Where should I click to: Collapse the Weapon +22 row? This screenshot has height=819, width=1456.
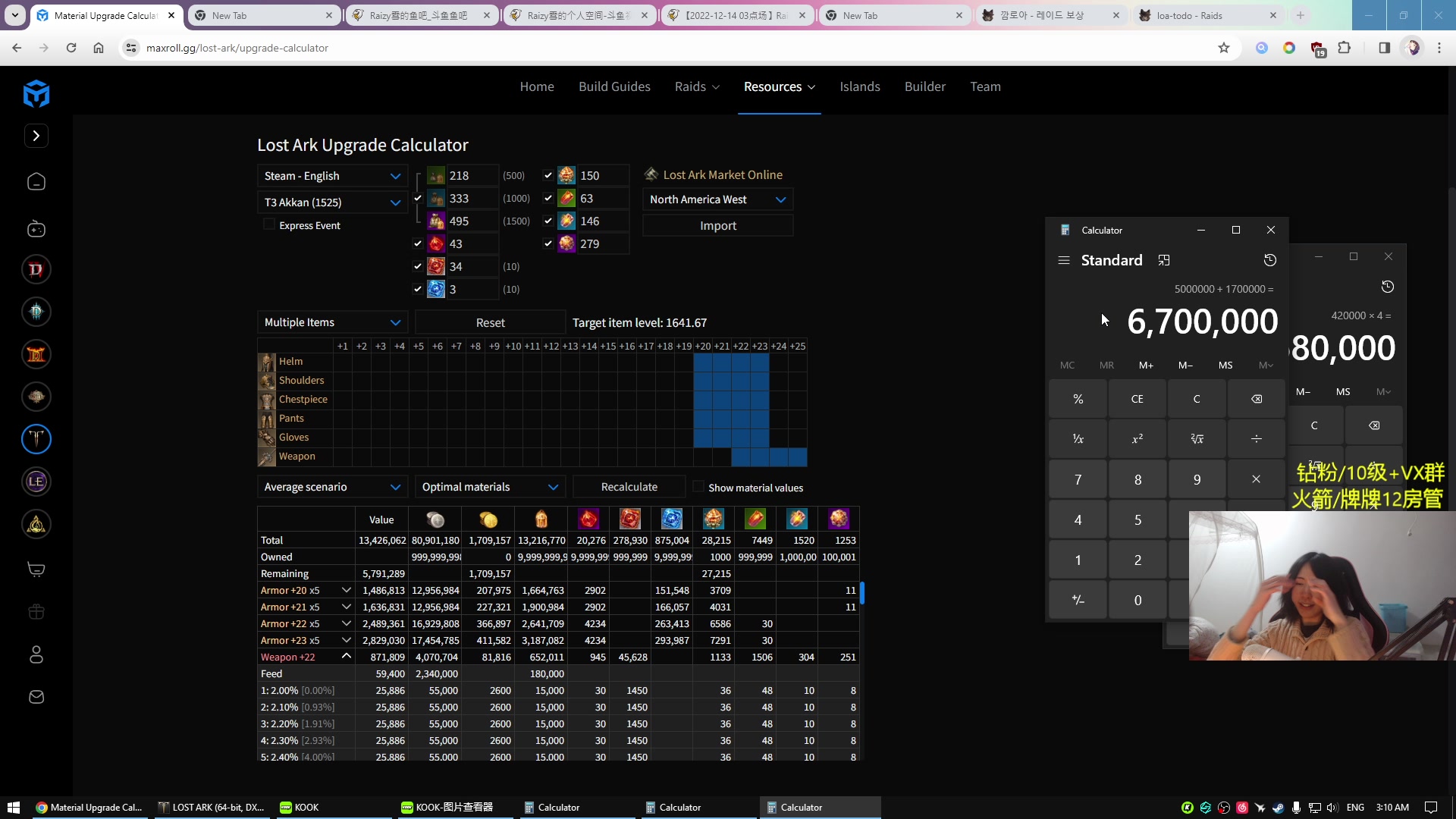tap(347, 657)
